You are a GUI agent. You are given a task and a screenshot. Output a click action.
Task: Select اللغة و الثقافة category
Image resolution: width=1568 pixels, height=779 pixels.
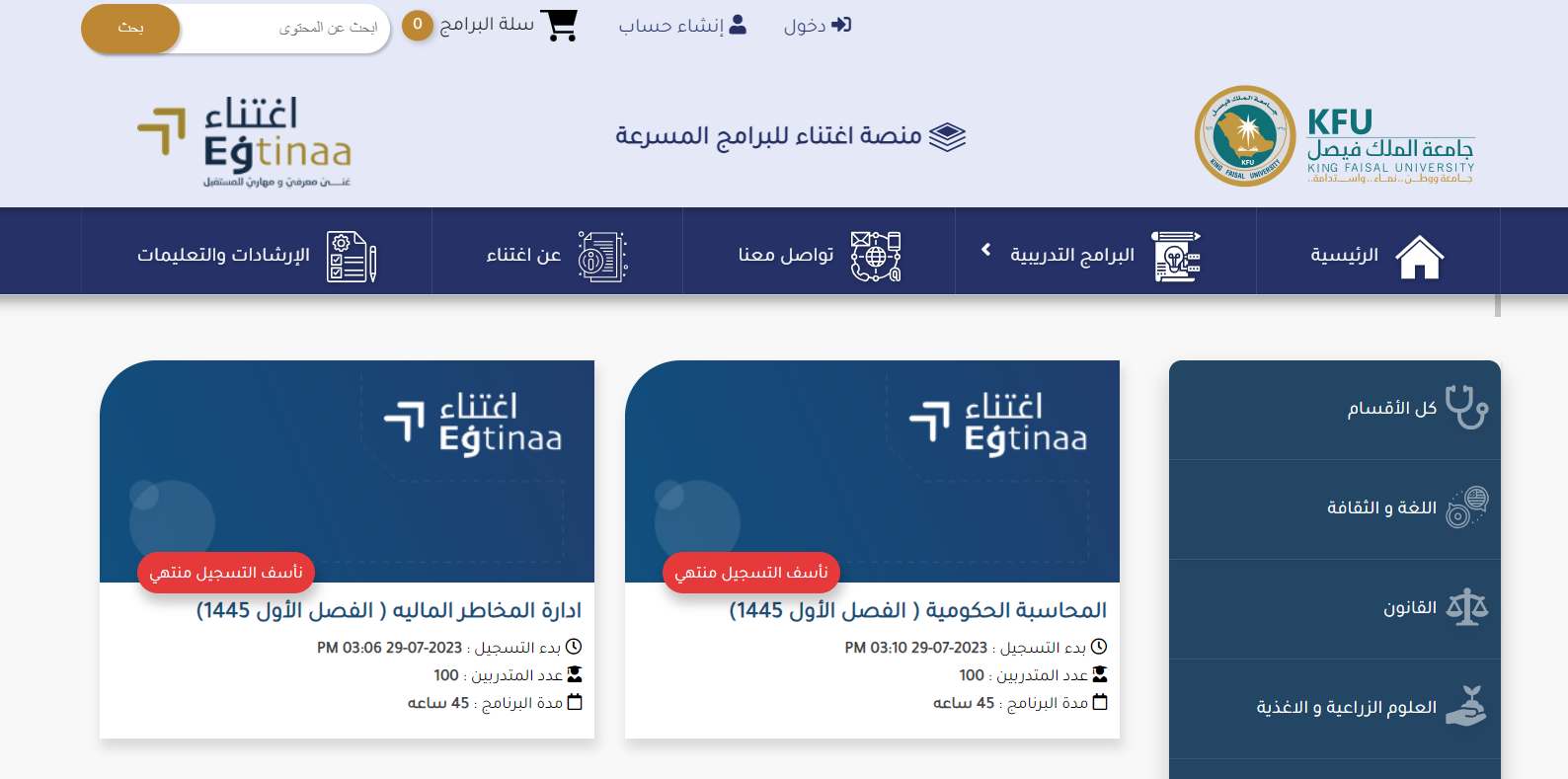[x=1335, y=508]
